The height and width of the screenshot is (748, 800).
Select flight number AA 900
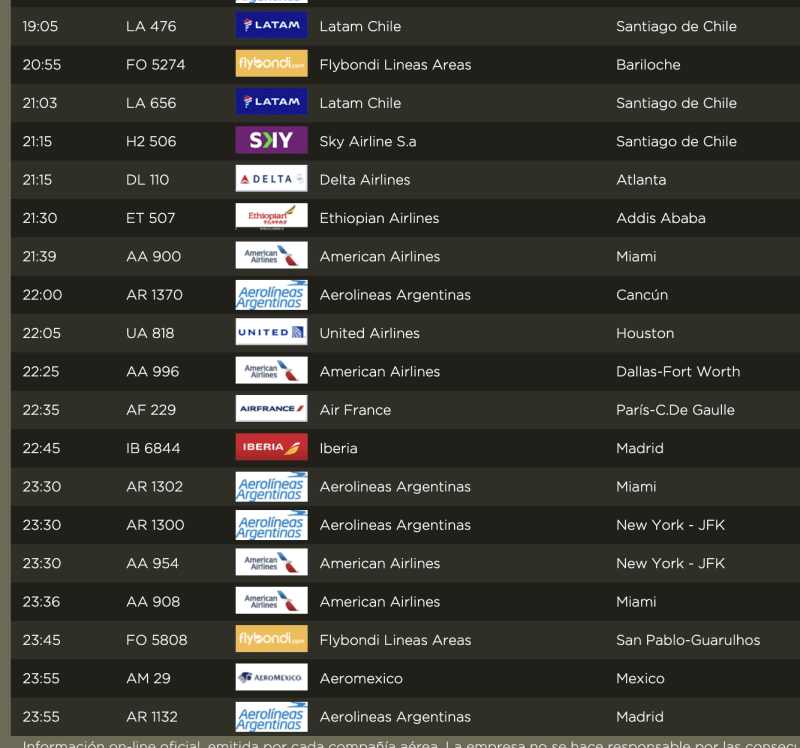coord(154,256)
